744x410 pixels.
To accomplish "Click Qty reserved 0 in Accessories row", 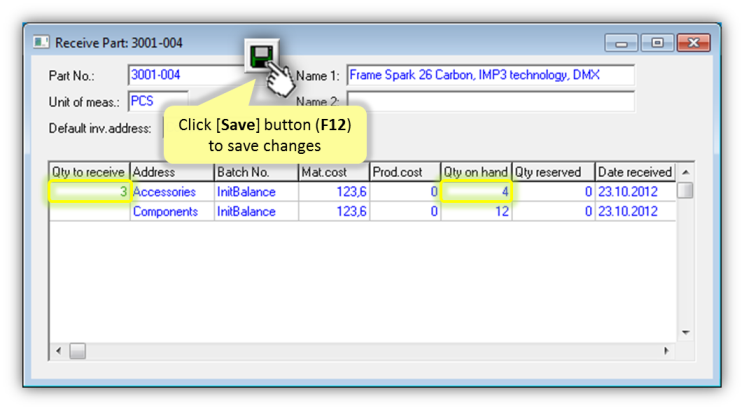I will point(553,192).
